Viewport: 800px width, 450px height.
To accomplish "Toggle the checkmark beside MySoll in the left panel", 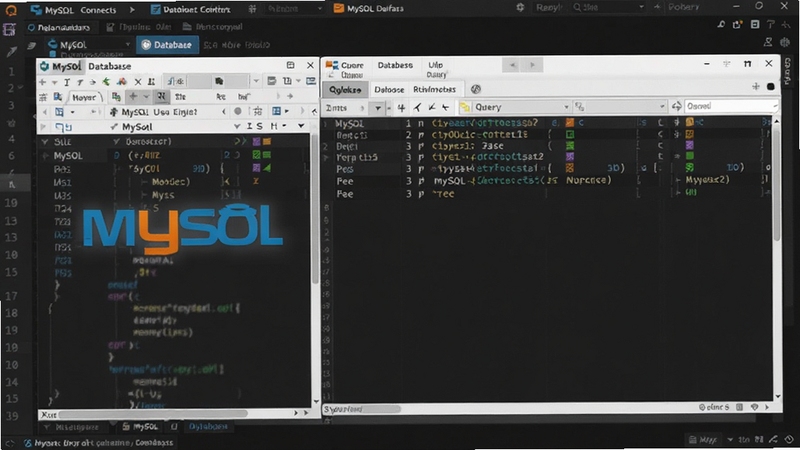I will (114, 127).
